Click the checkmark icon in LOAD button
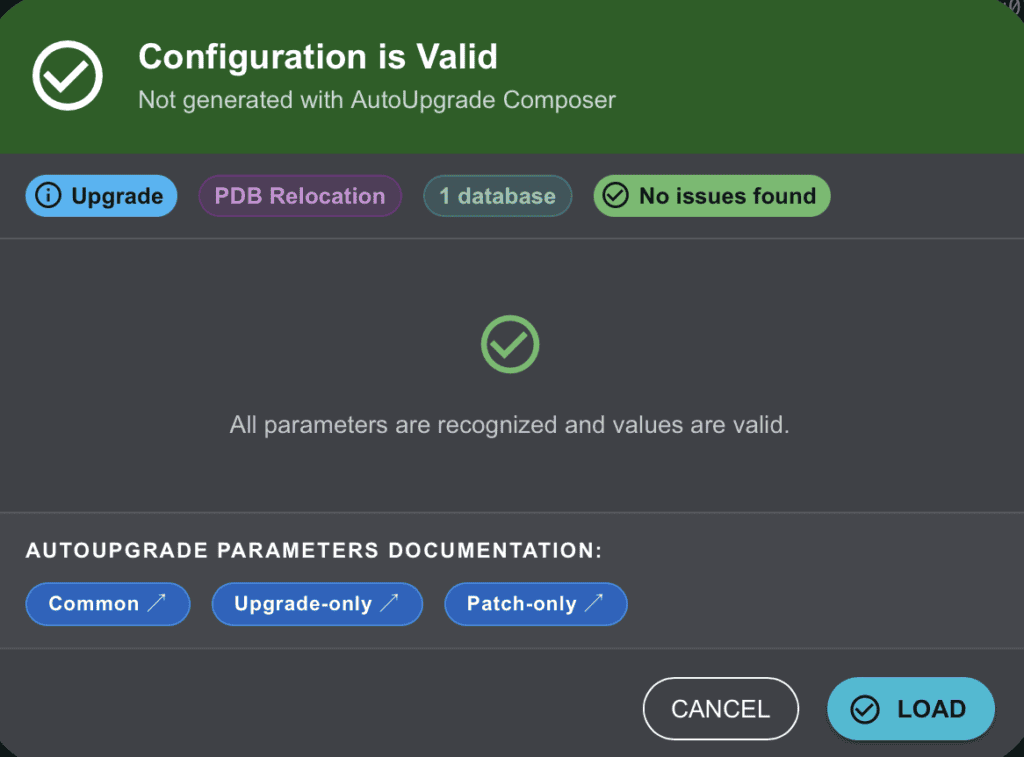The image size is (1024, 757). click(864, 709)
